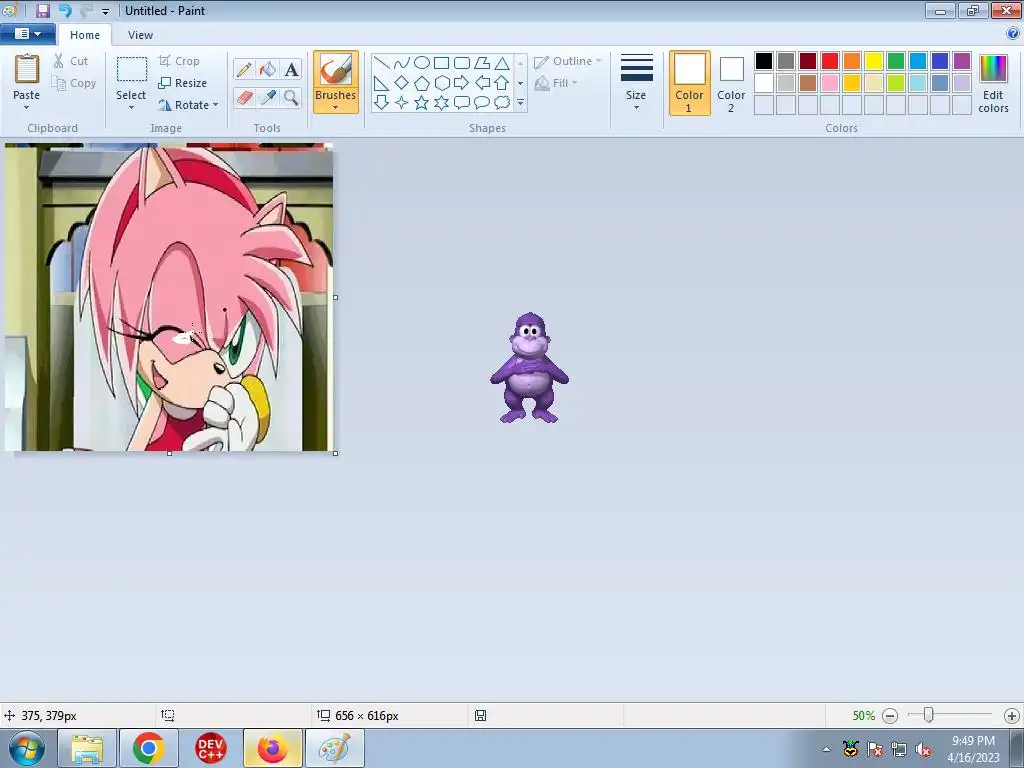Select the Pencil tool

pos(244,69)
